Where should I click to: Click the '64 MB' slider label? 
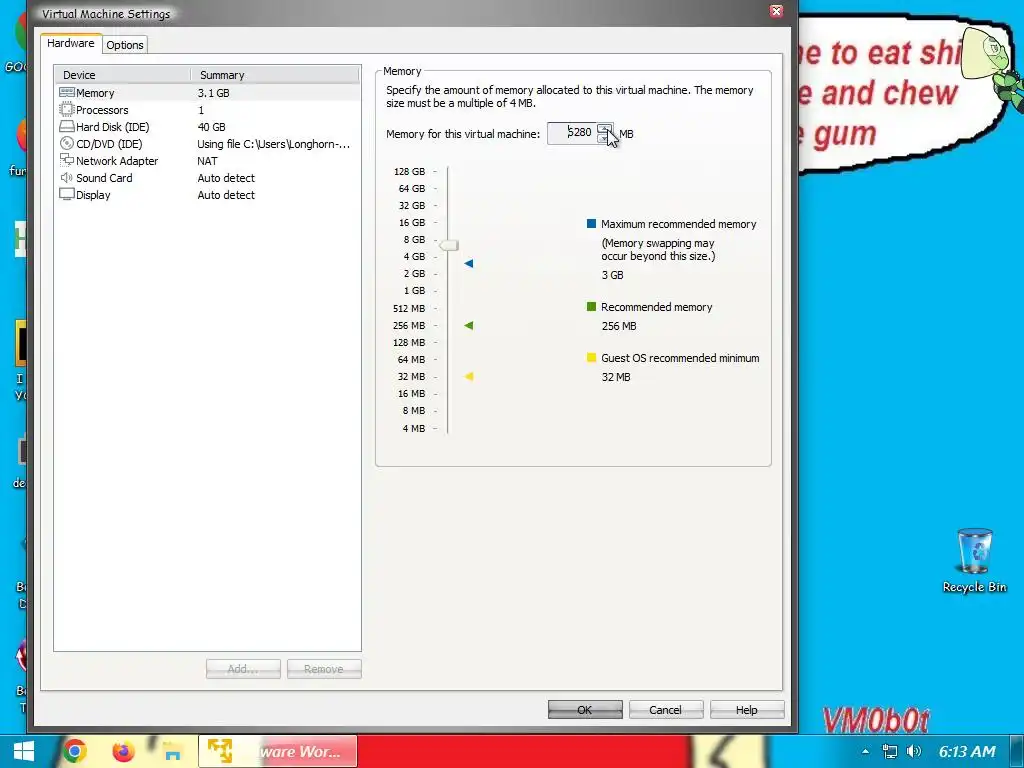point(411,359)
